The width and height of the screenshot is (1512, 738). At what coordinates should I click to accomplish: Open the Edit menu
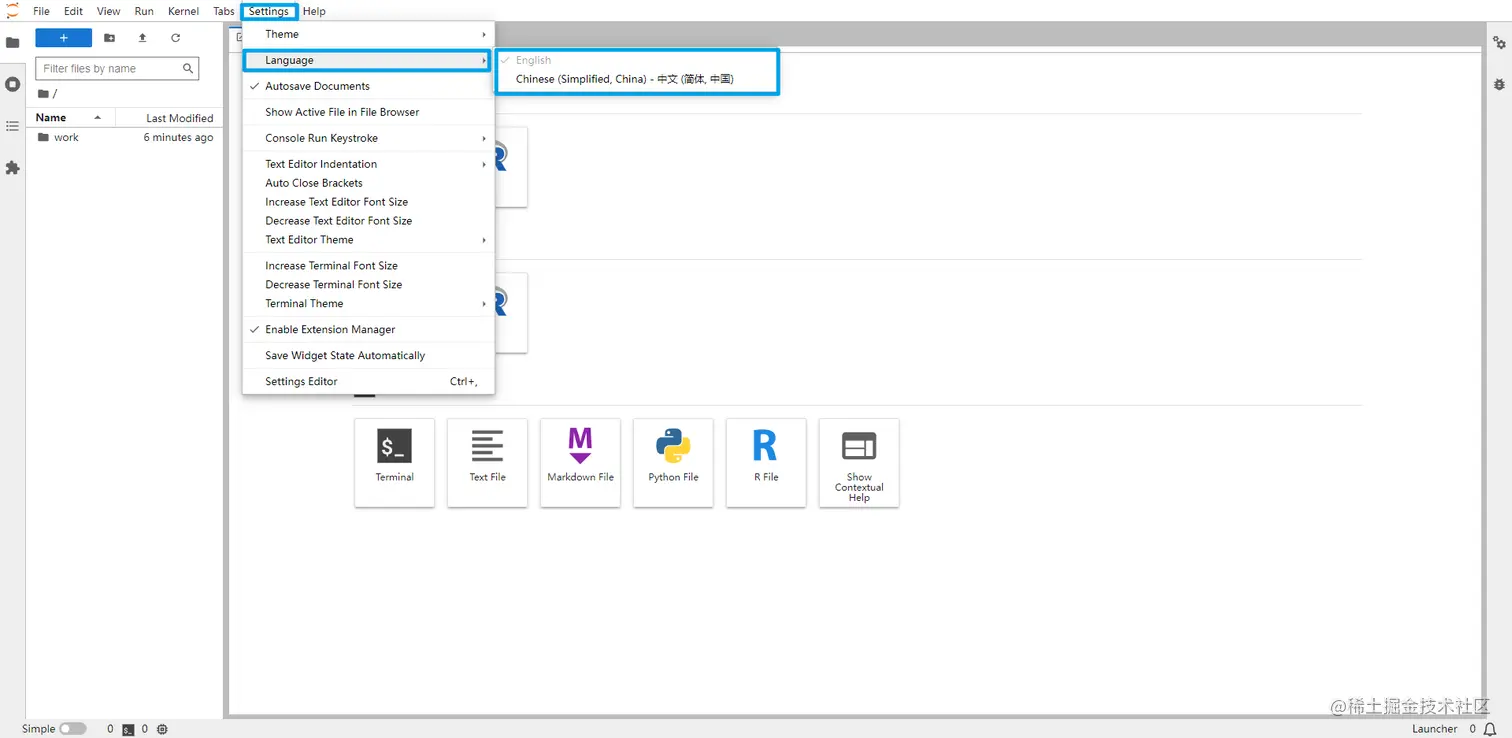pyautogui.click(x=73, y=11)
